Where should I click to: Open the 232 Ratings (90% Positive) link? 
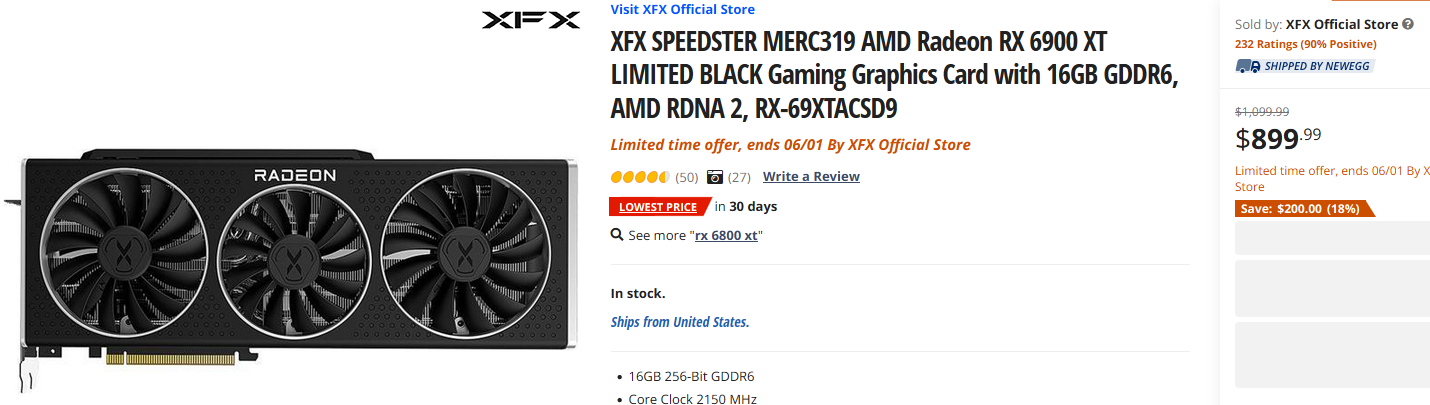point(1305,44)
